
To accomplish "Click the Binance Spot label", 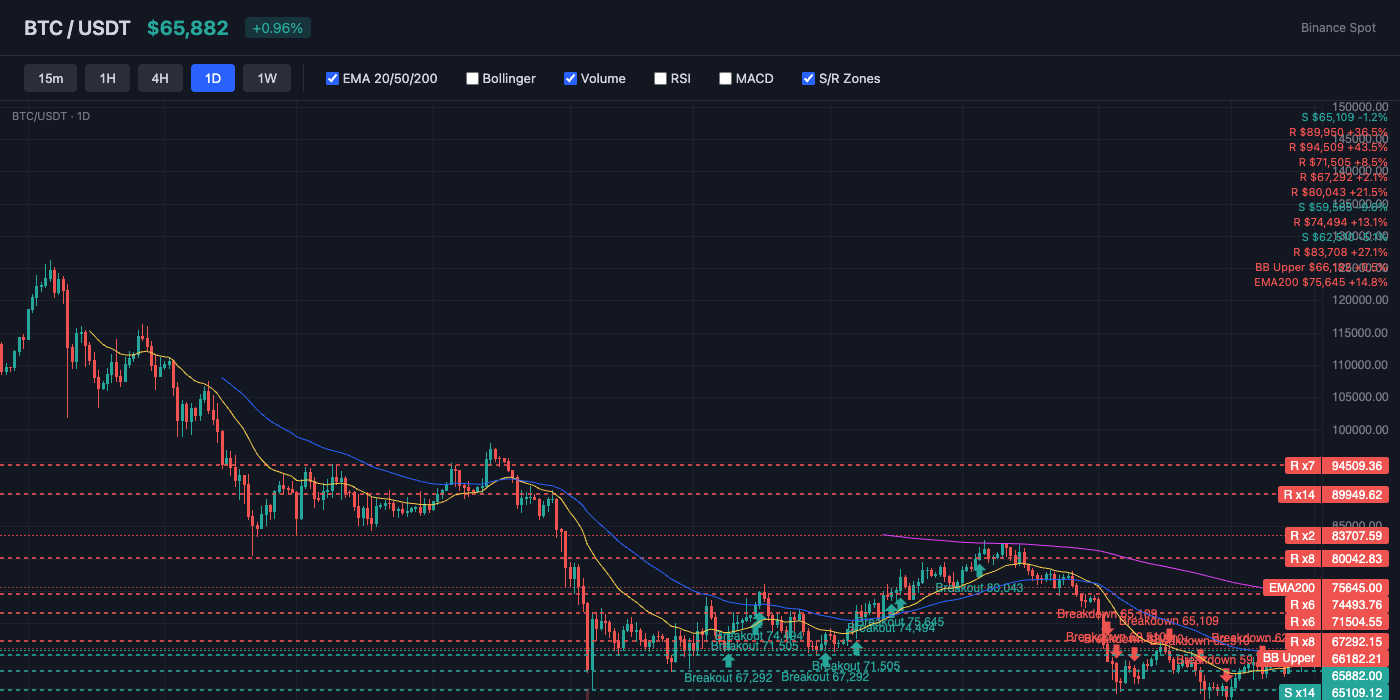I will (1338, 28).
